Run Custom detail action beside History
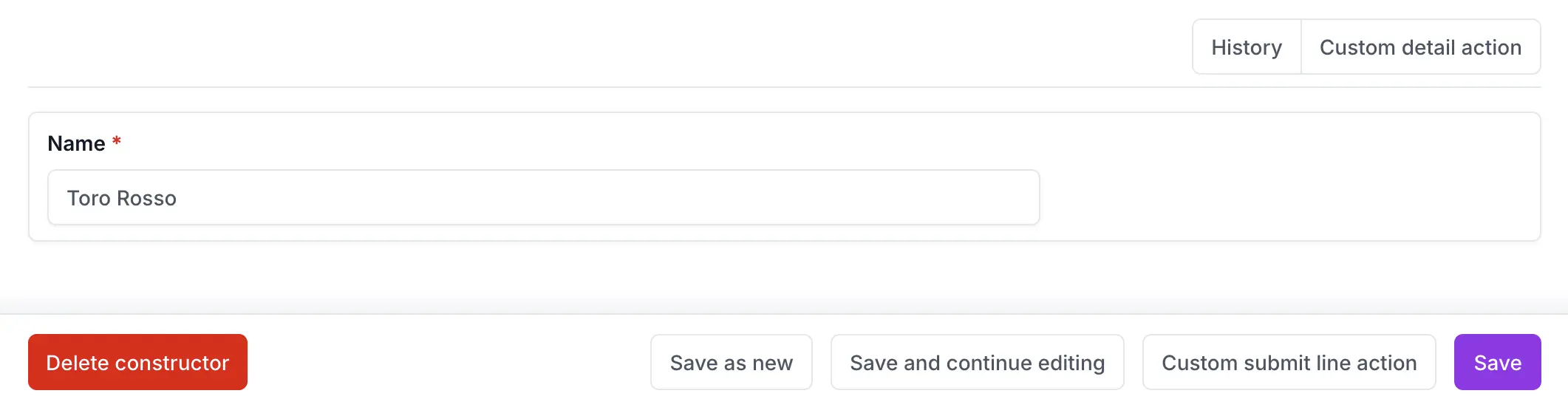 point(1420,47)
